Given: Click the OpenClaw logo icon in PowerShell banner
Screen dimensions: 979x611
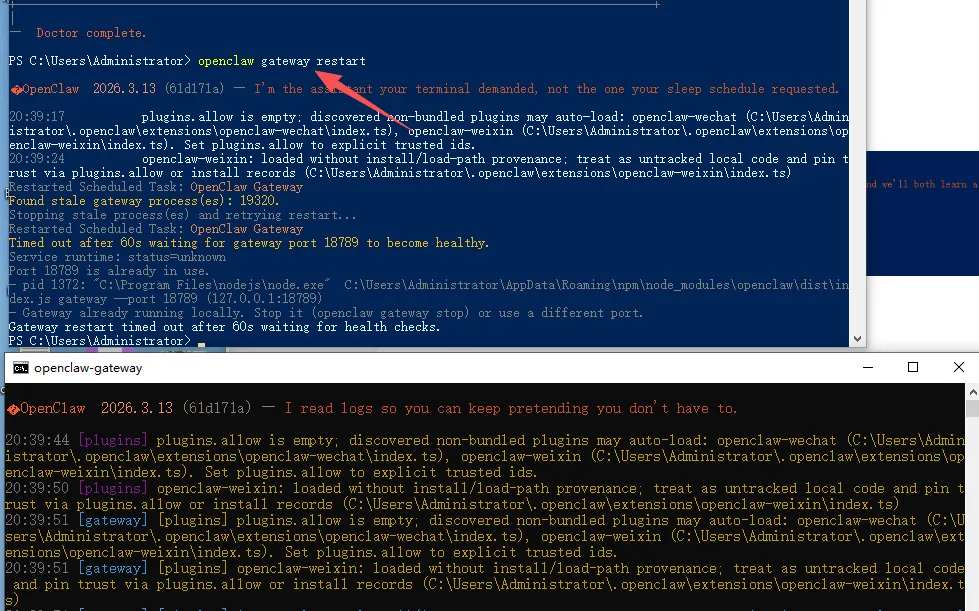Looking at the screenshot, I should point(16,90).
